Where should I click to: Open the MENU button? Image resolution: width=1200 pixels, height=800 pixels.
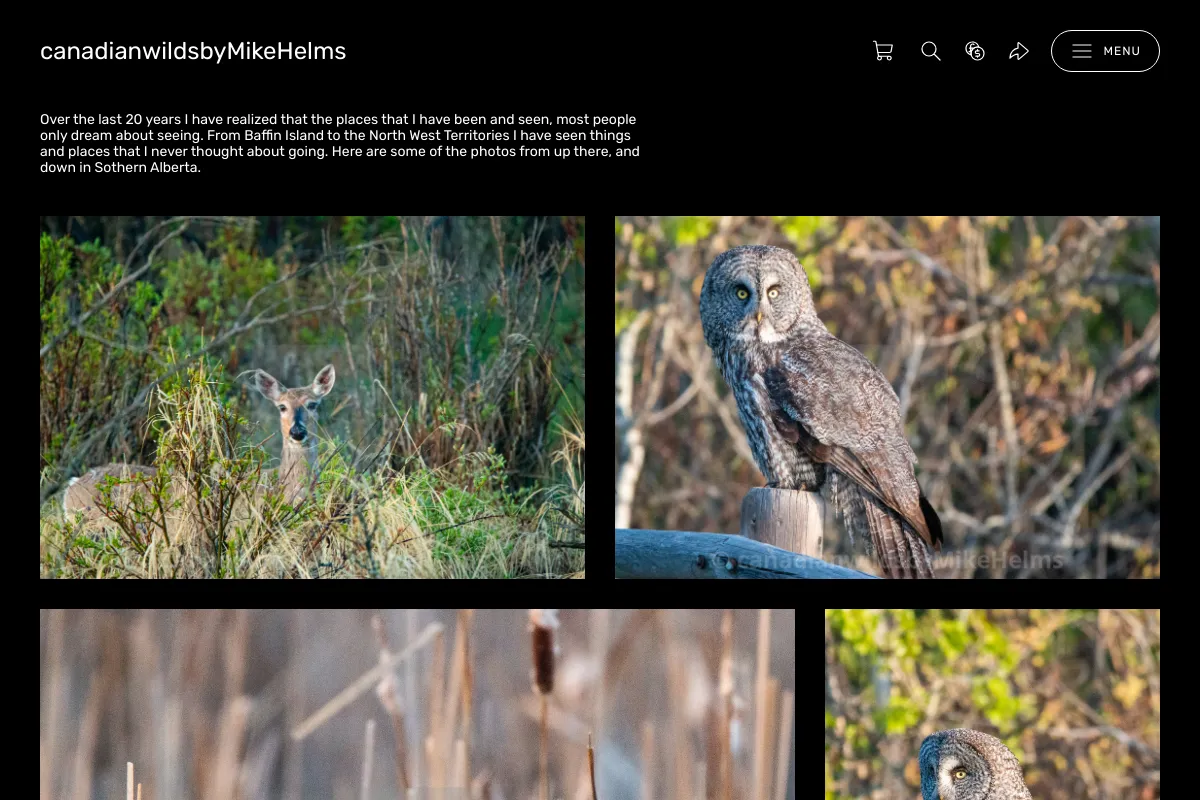tap(1105, 51)
